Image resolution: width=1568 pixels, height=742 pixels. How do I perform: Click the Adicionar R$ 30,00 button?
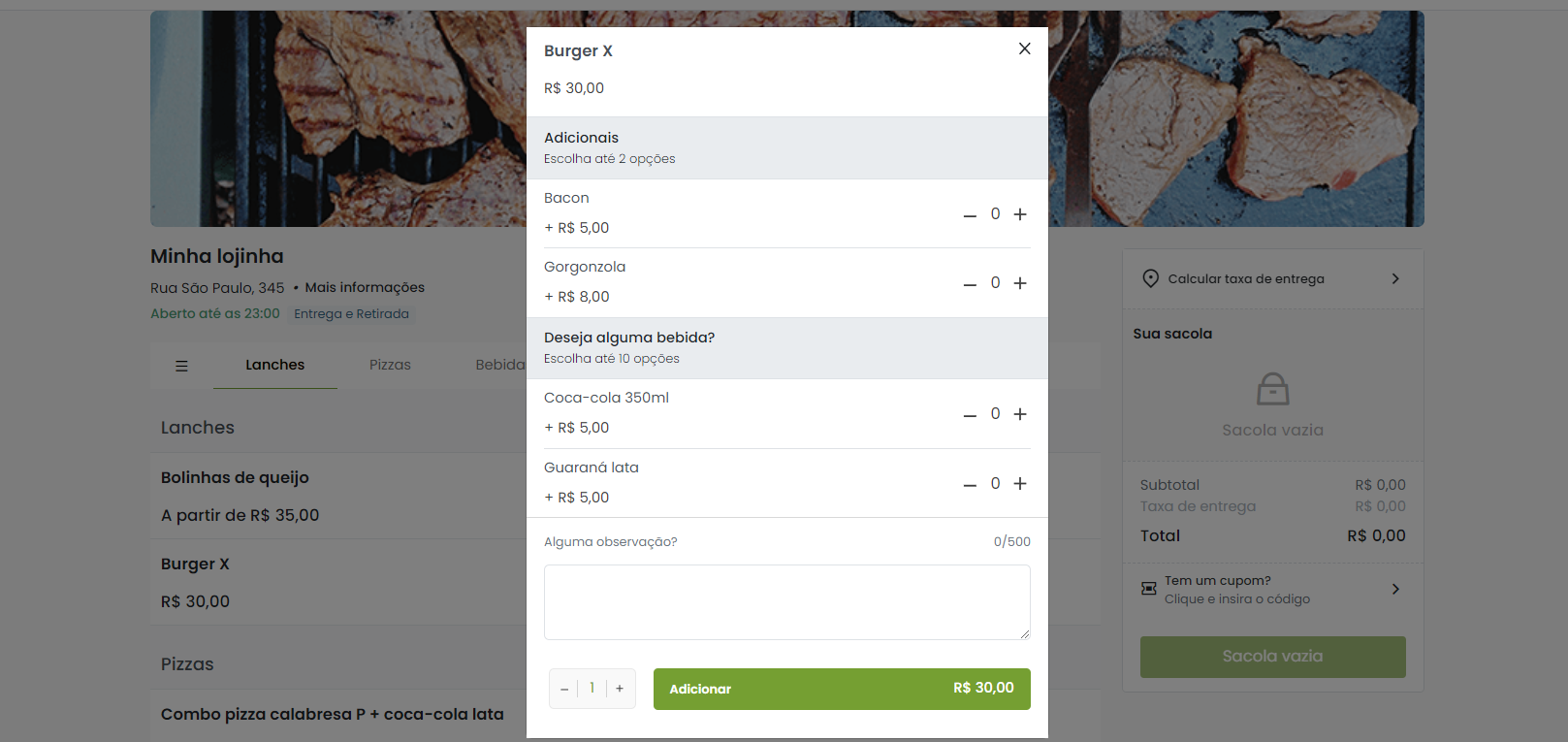click(842, 689)
